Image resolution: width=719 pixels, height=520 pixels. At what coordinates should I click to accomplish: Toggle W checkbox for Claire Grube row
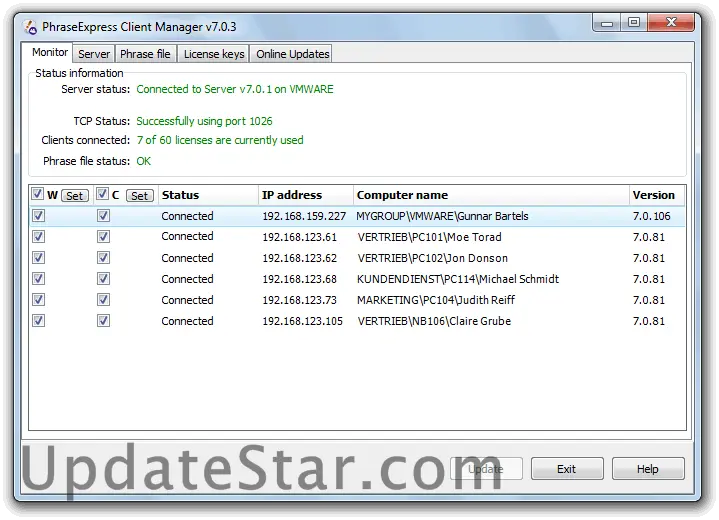pyautogui.click(x=39, y=321)
